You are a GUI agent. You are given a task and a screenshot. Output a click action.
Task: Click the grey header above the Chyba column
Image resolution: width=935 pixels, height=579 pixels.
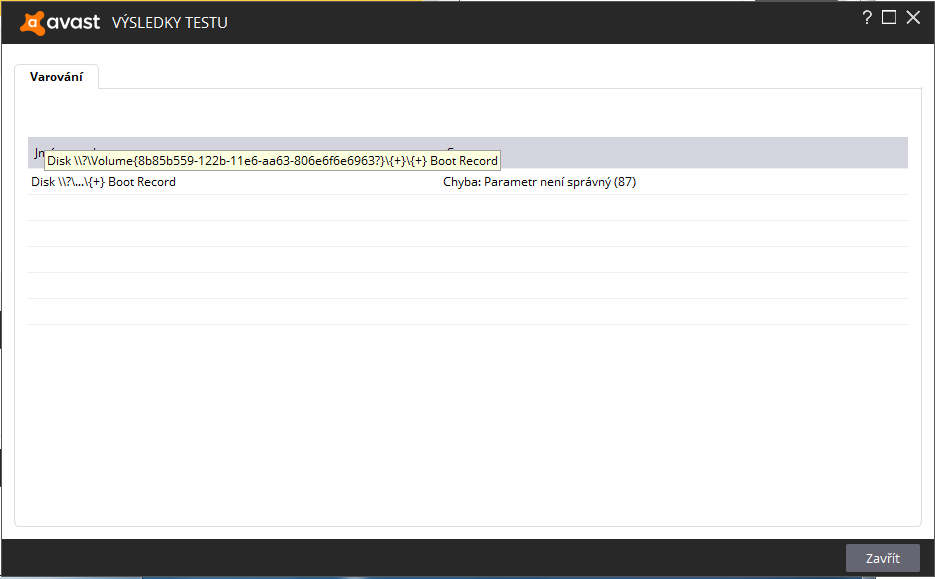(700, 152)
